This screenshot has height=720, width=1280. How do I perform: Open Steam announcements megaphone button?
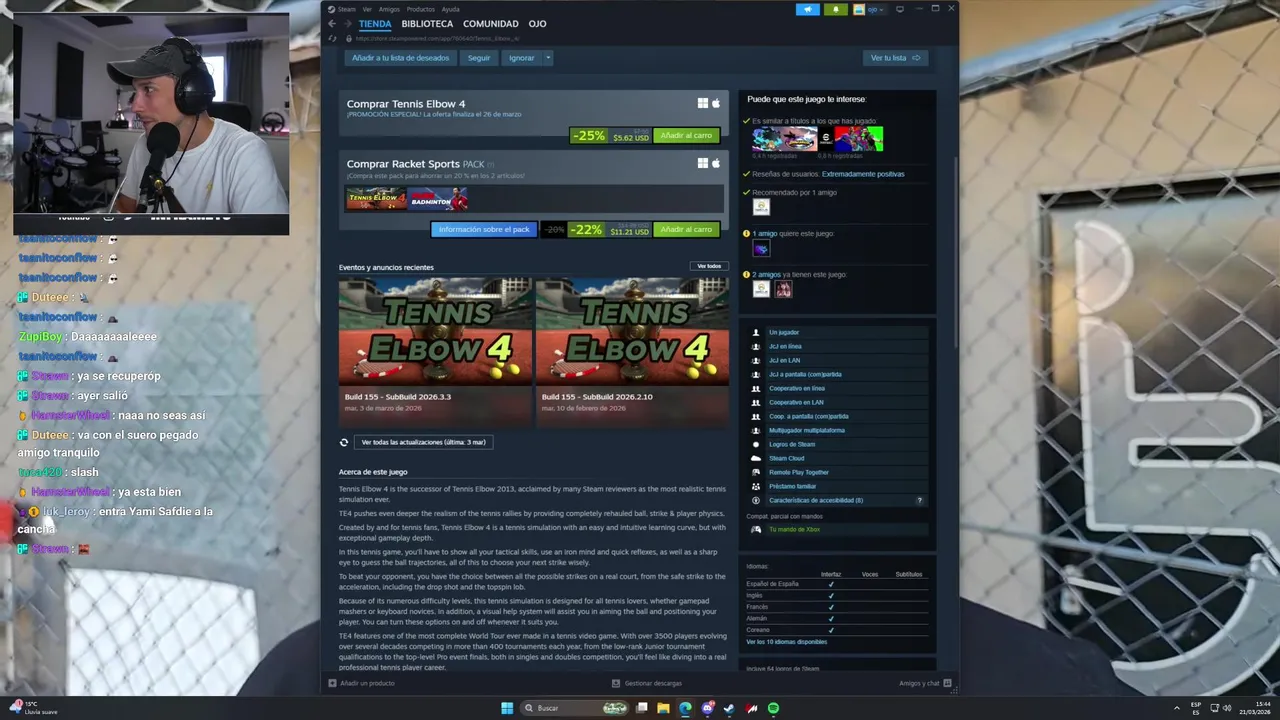coord(808,9)
